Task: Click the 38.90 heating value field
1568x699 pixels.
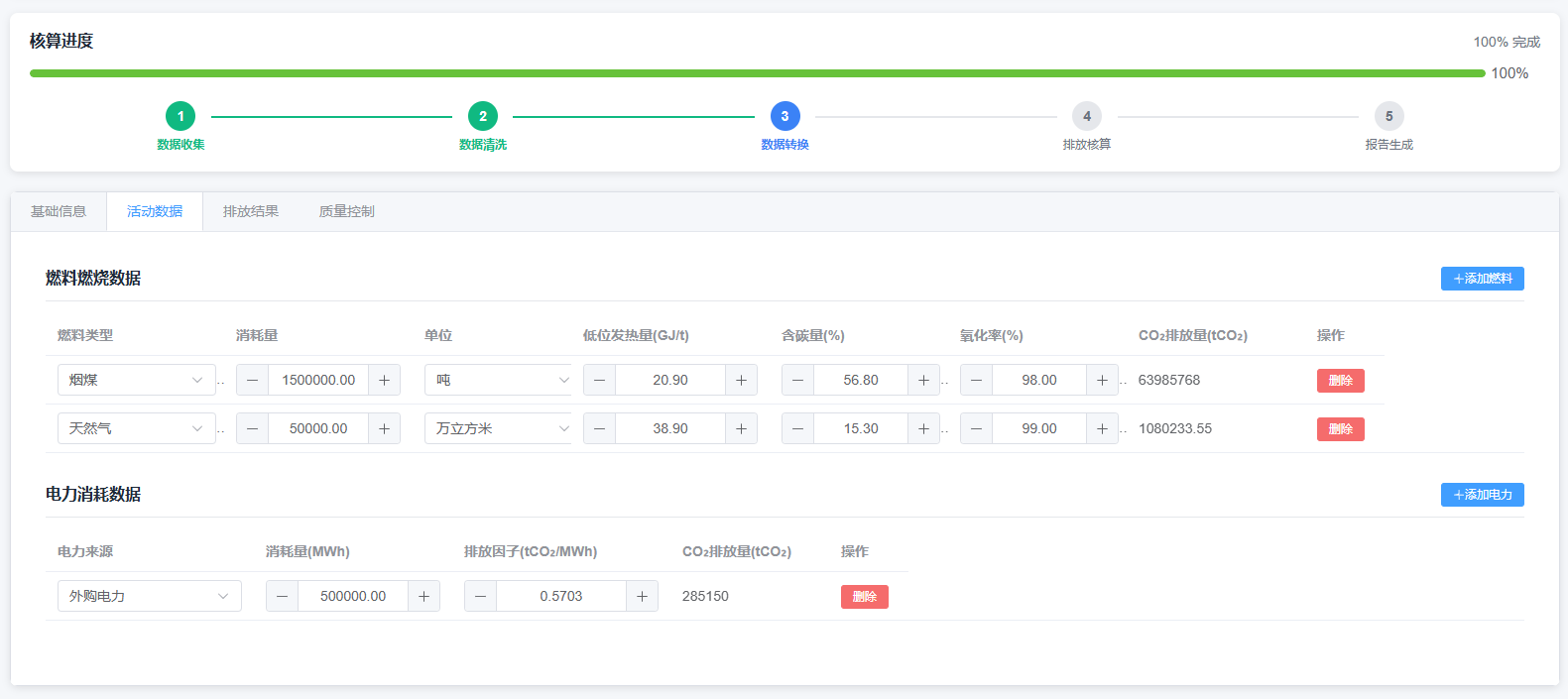Action: tap(670, 428)
